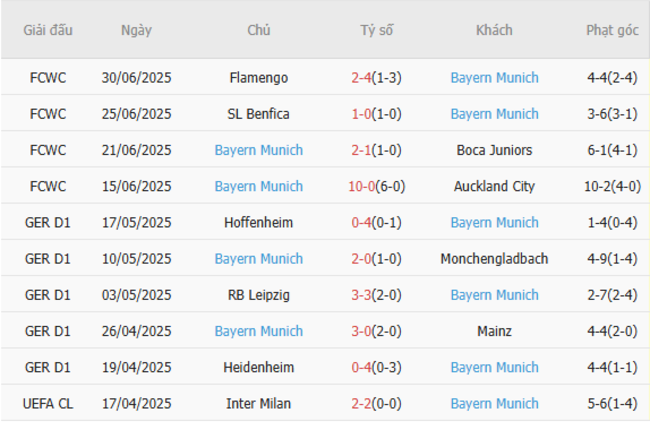
Task: Open the SL Benfica team link
Action: point(258,114)
